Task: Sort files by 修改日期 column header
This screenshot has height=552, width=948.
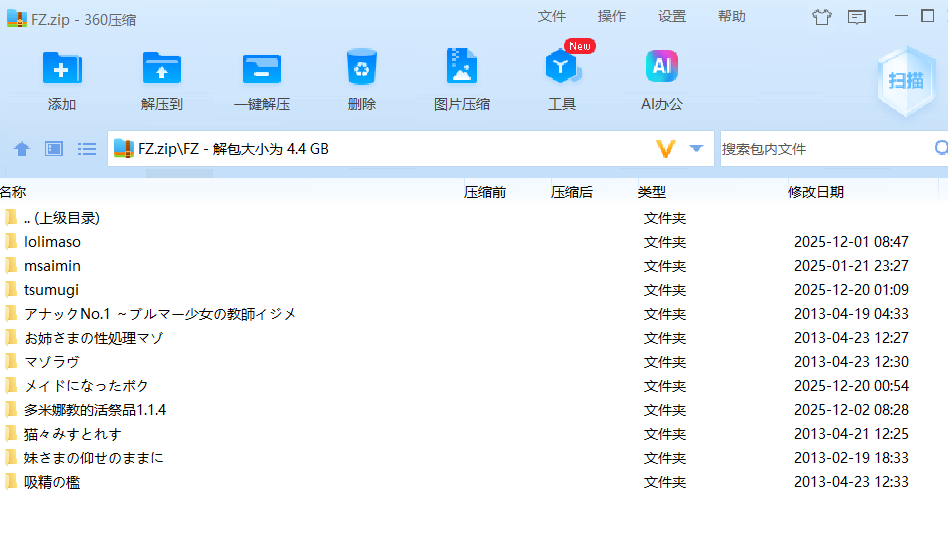Action: pyautogui.click(x=816, y=192)
